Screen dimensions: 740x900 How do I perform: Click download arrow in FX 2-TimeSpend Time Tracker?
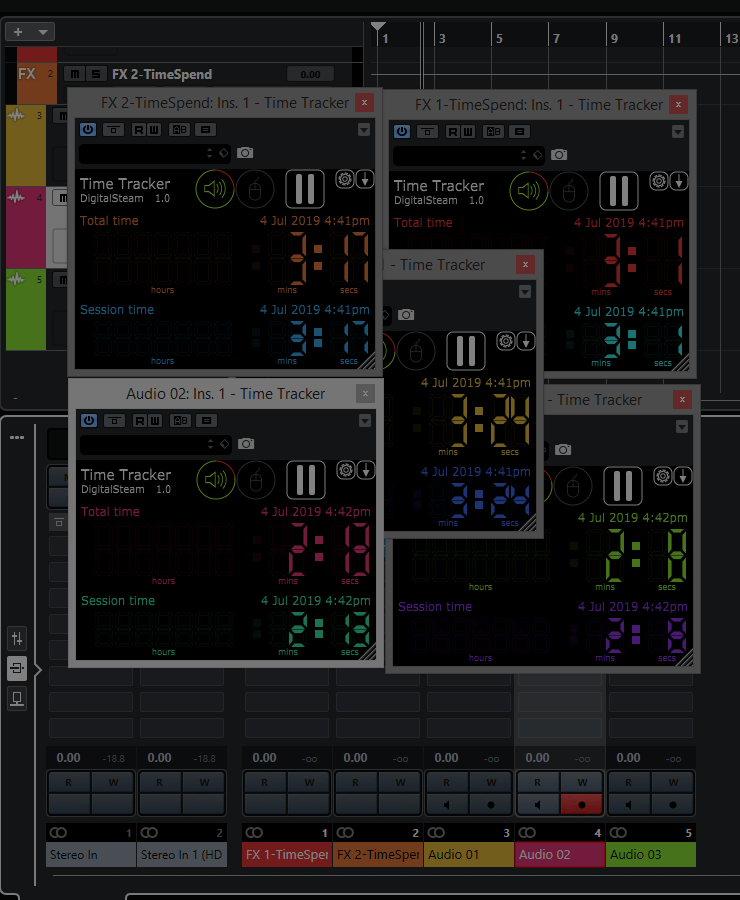pos(365,179)
